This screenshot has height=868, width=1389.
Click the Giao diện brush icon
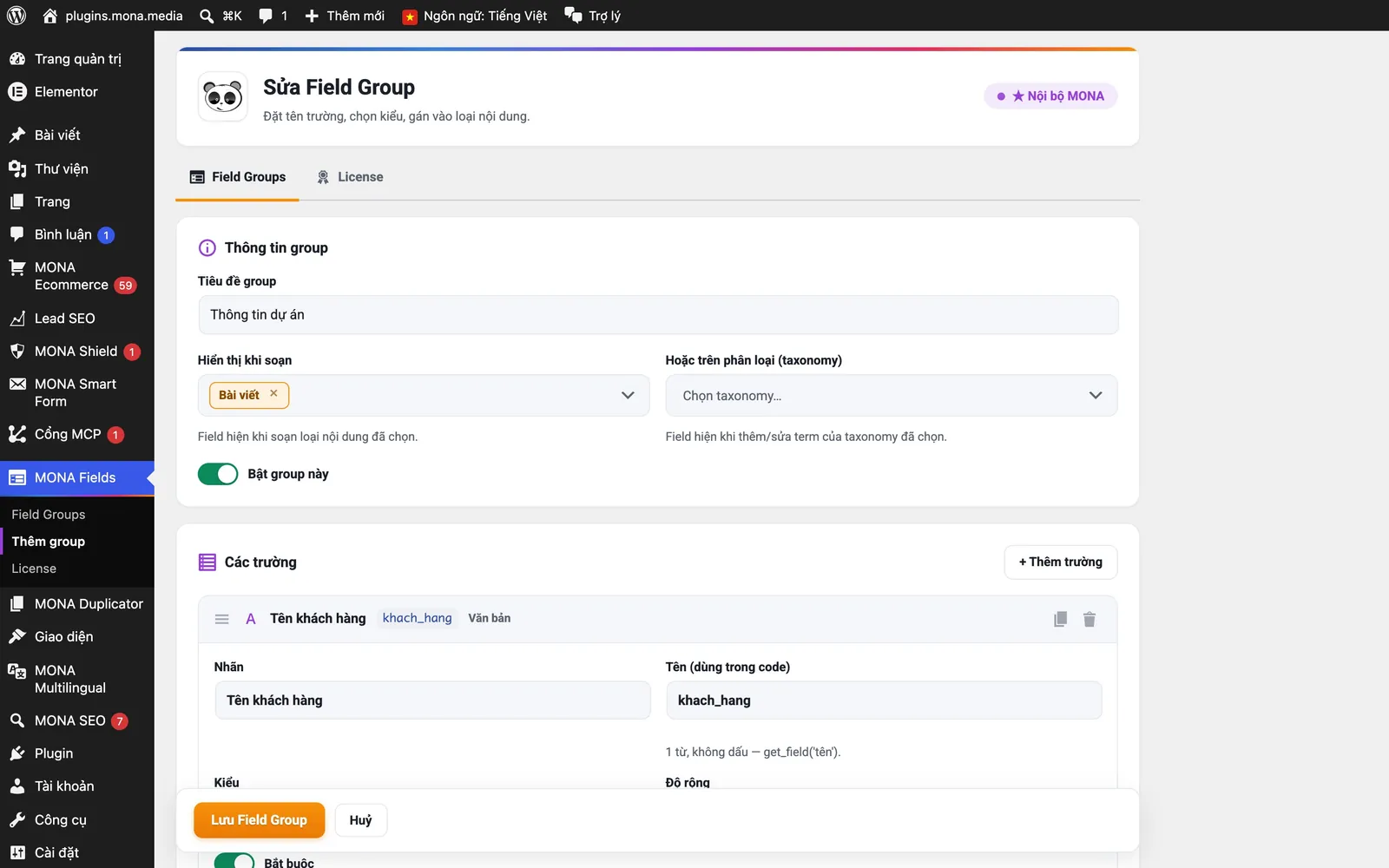click(17, 636)
